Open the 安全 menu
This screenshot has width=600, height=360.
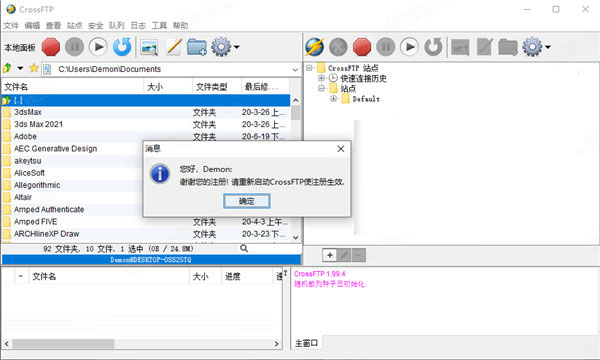[x=96, y=26]
